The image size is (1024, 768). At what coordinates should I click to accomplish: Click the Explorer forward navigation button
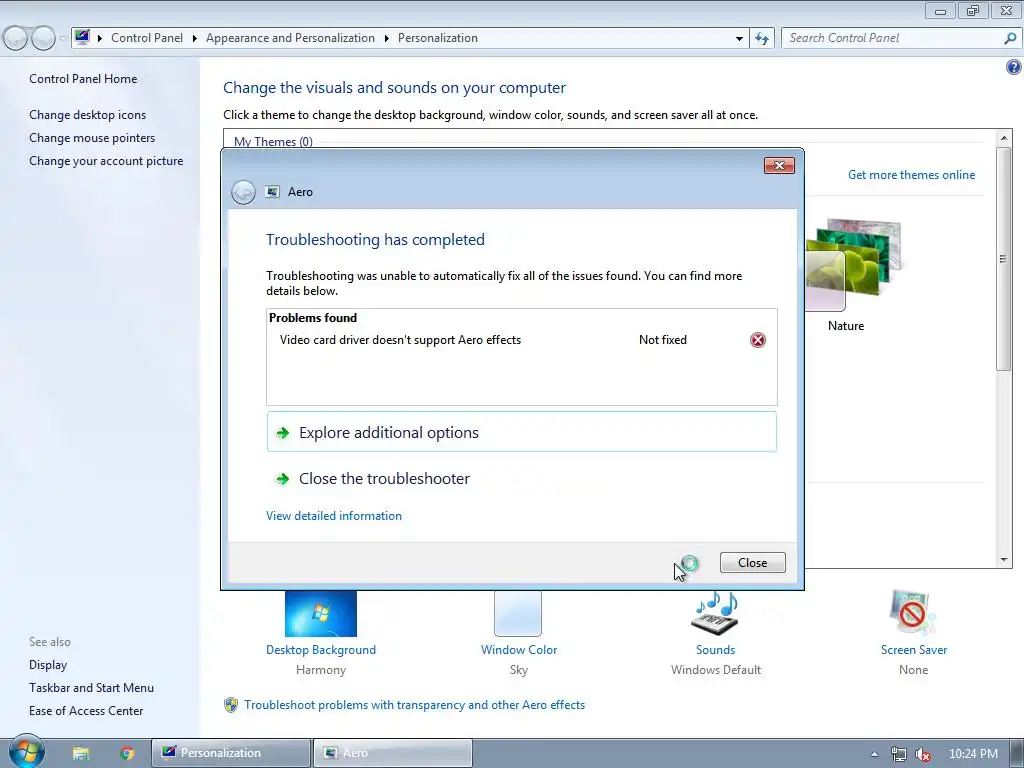click(x=43, y=39)
